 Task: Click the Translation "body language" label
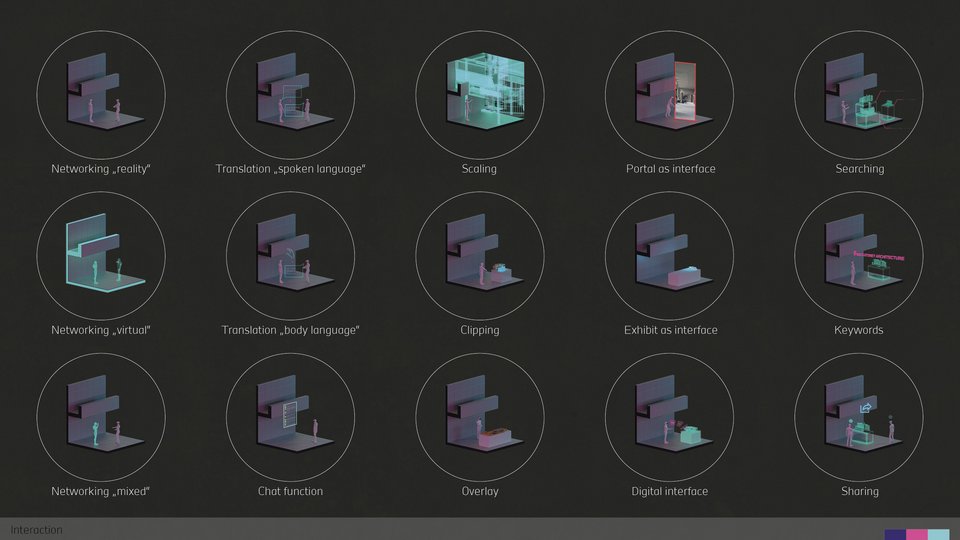290,330
